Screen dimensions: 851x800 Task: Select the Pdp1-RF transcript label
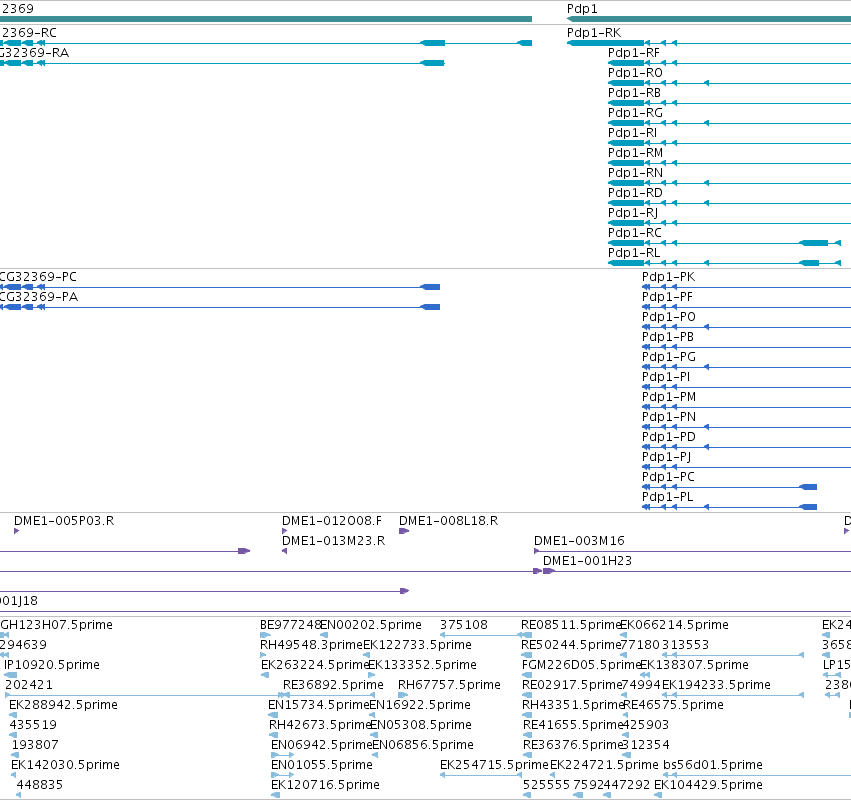(633, 53)
